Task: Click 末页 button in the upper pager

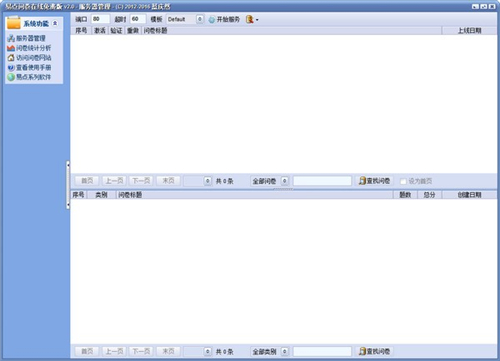Action: click(x=168, y=181)
